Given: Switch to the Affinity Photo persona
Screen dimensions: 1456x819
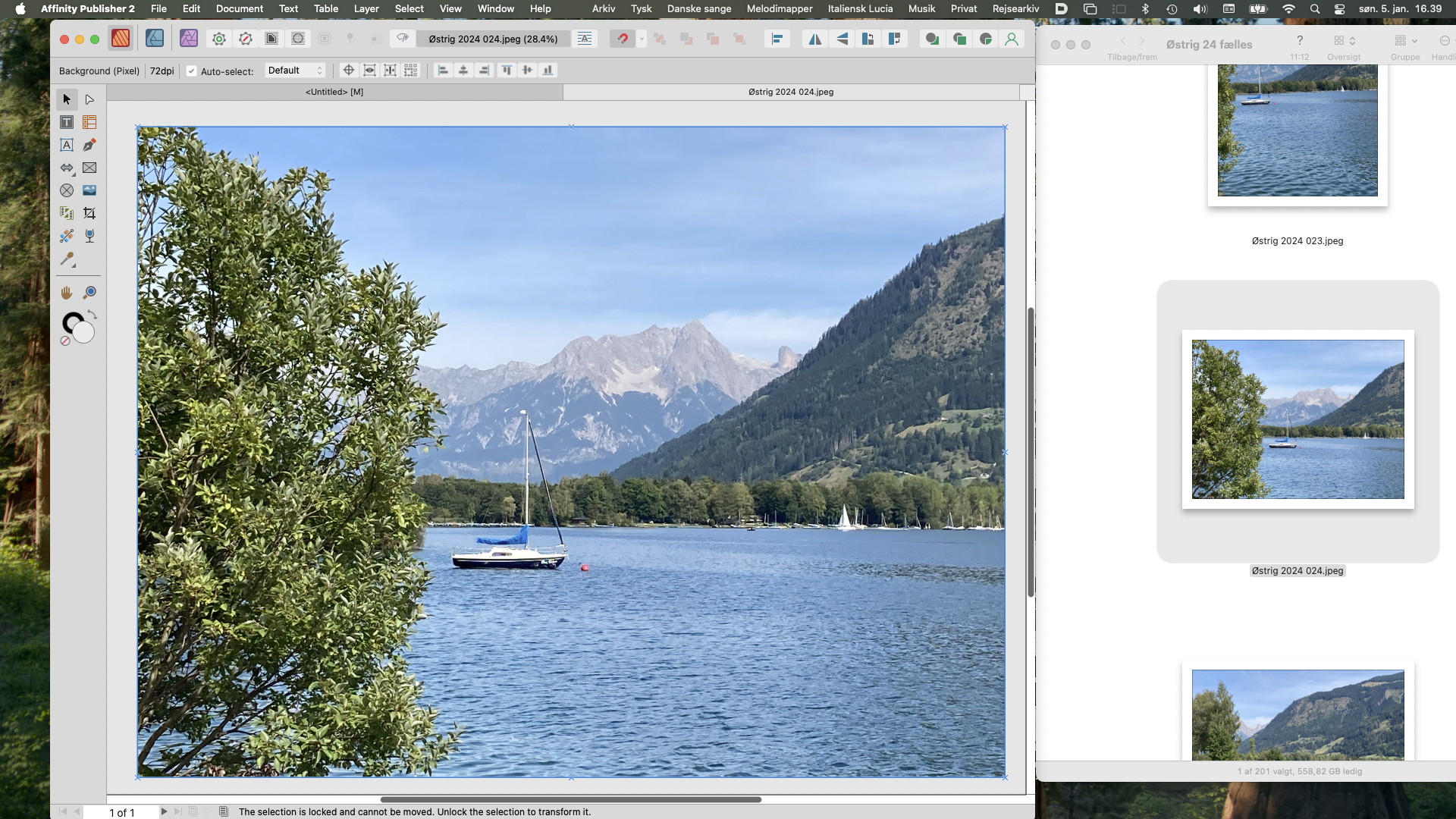Looking at the screenshot, I should [189, 39].
